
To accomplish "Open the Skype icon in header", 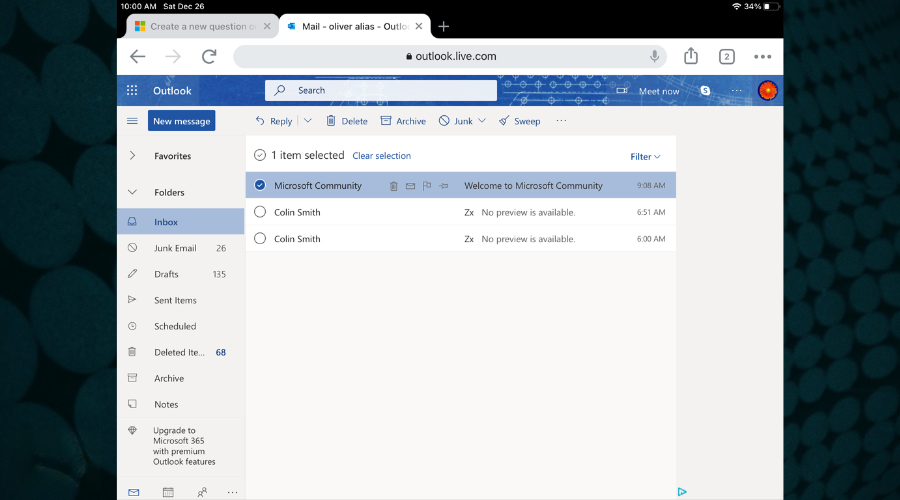I will pyautogui.click(x=705, y=91).
